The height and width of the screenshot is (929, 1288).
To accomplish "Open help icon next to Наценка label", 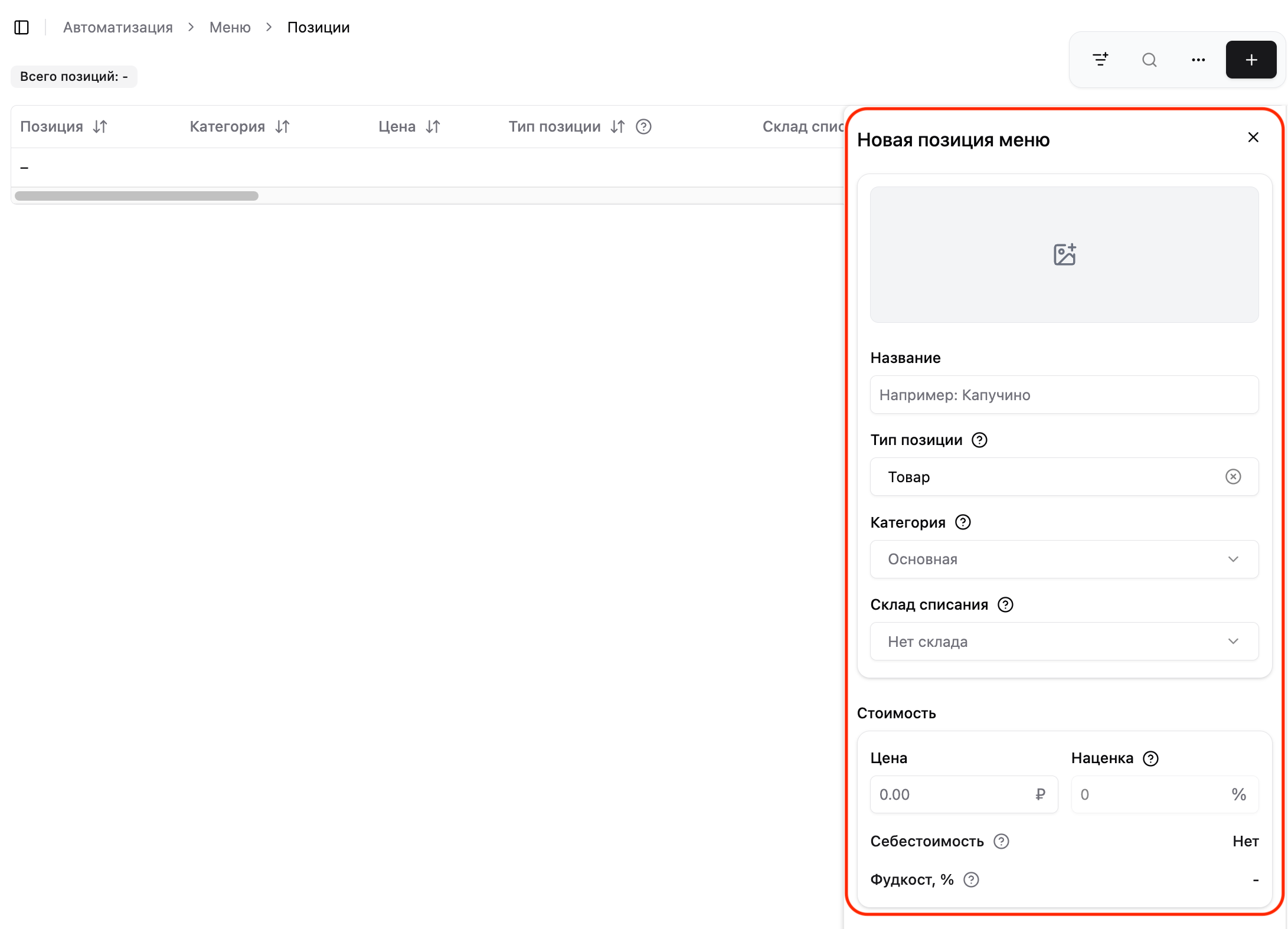I will [1150, 758].
